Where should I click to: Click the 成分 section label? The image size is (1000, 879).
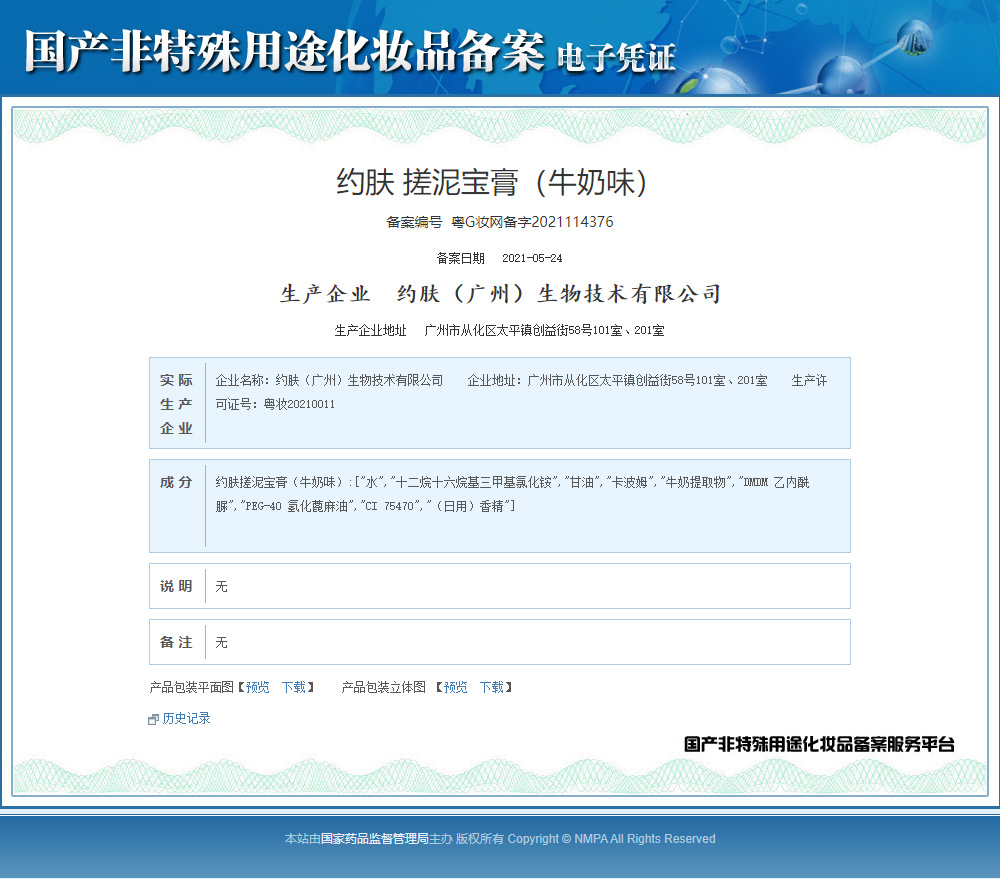click(176, 482)
